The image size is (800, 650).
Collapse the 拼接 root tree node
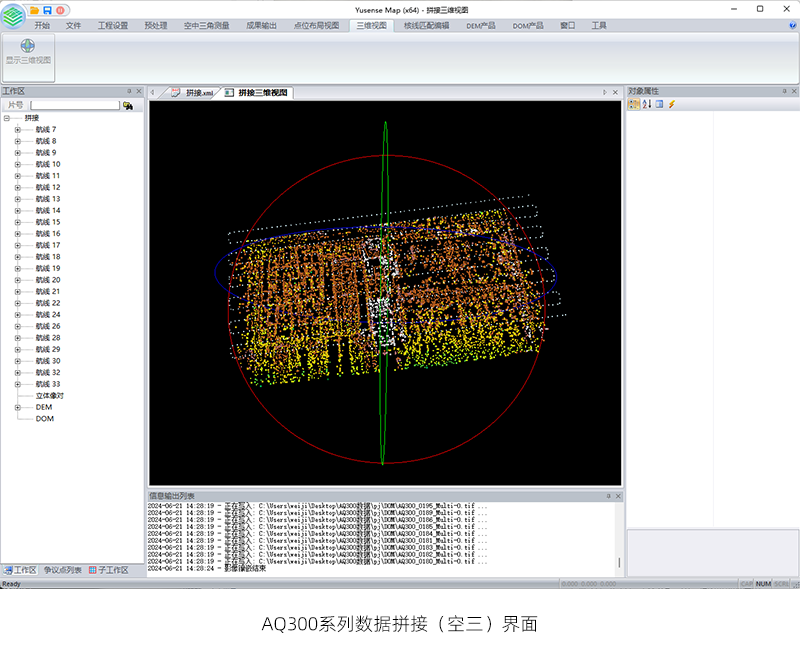point(7,118)
